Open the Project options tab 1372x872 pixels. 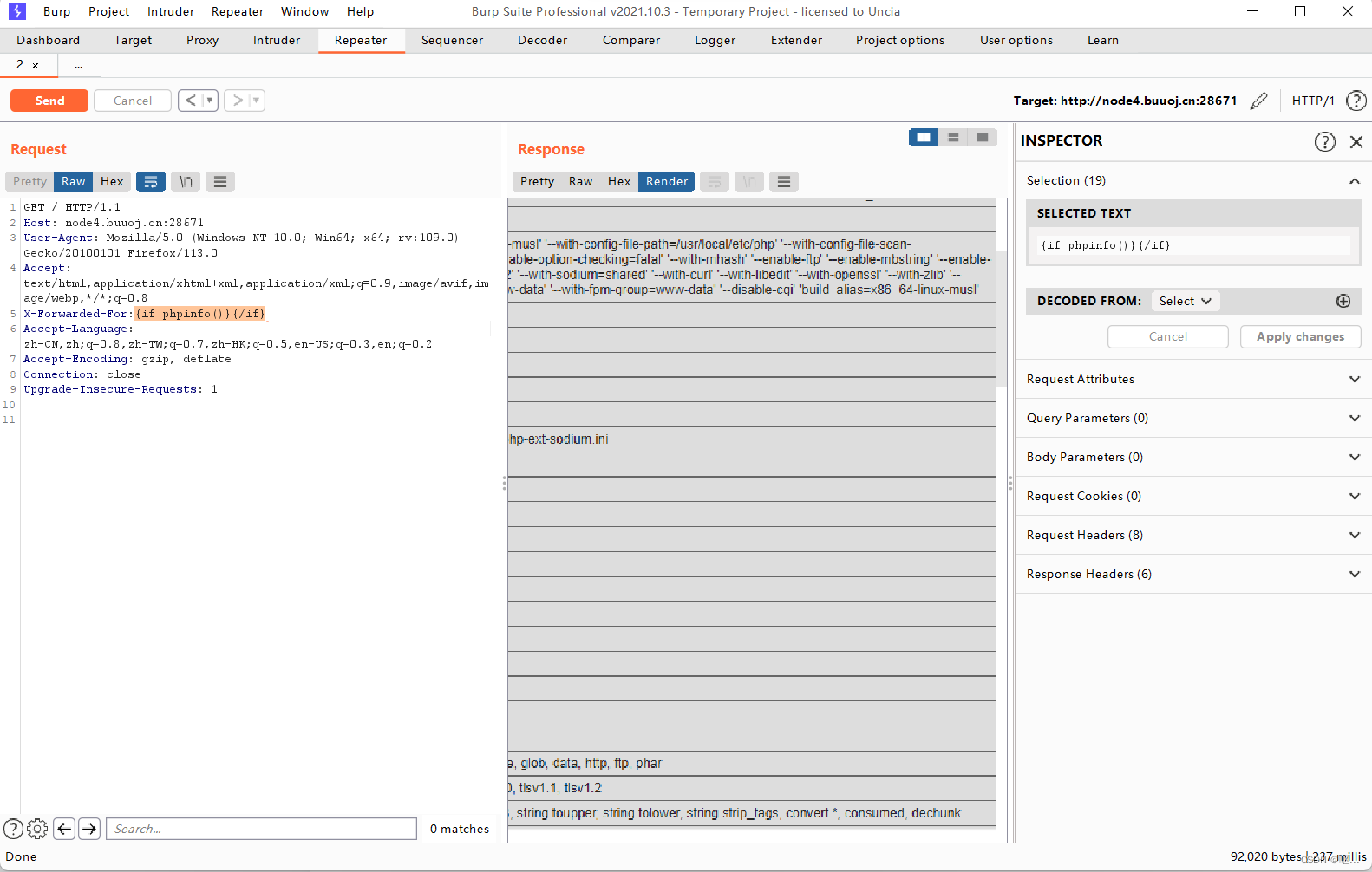[x=900, y=40]
